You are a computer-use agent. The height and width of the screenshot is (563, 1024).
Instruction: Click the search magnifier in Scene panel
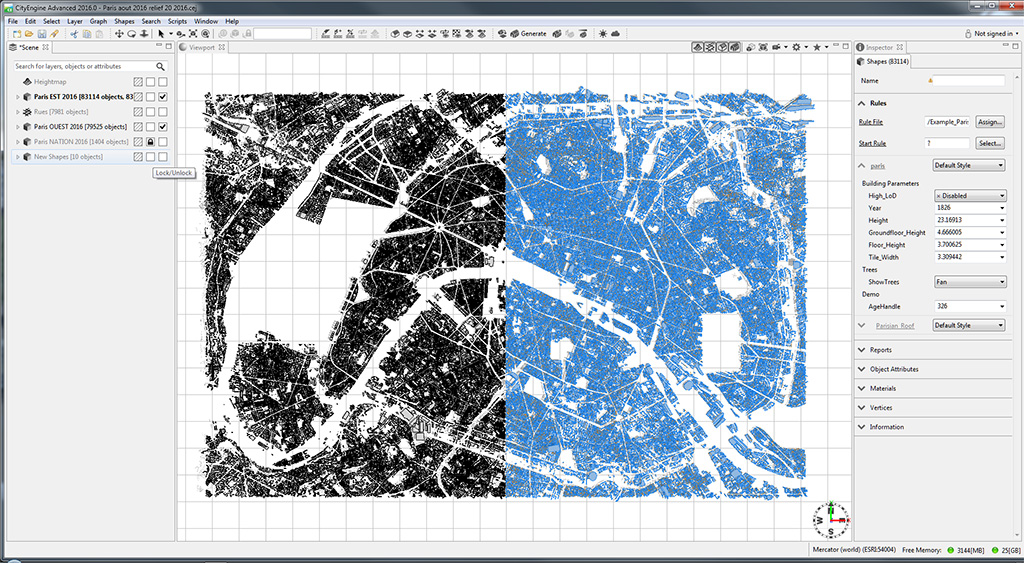pos(160,66)
